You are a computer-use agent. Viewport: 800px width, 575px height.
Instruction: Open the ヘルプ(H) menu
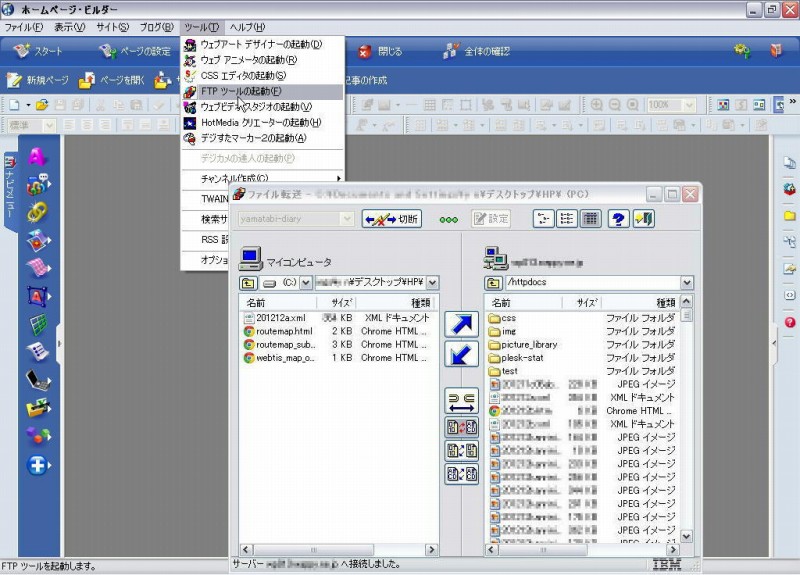(x=247, y=27)
